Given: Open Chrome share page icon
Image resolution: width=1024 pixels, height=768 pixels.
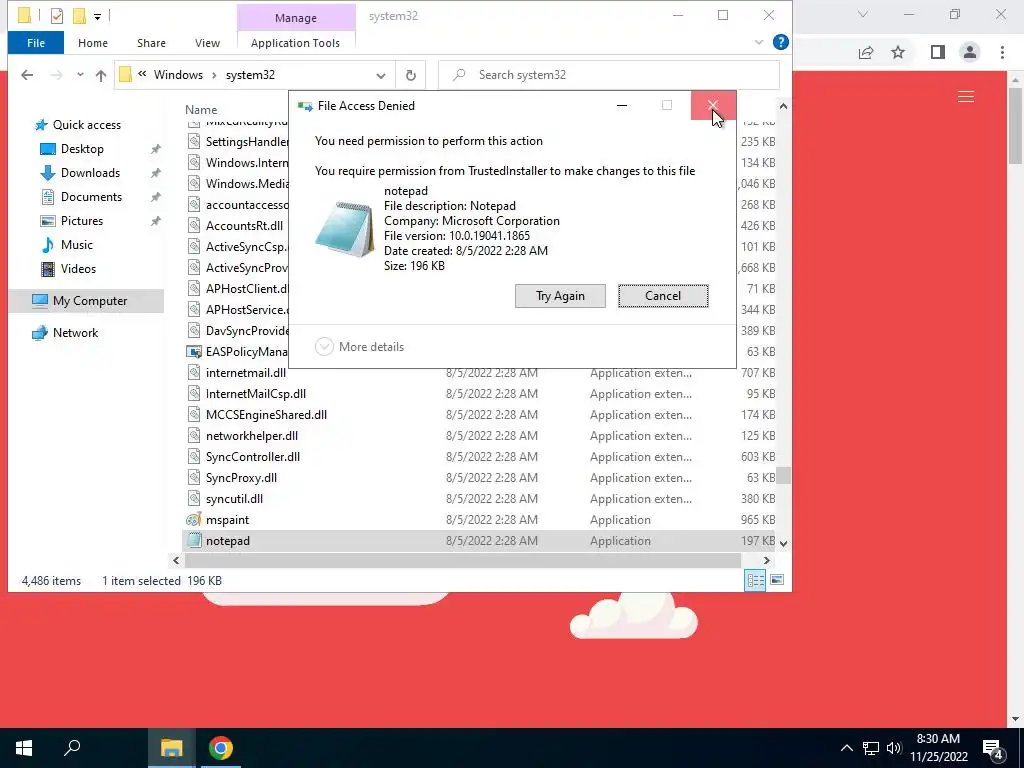Looking at the screenshot, I should (866, 52).
